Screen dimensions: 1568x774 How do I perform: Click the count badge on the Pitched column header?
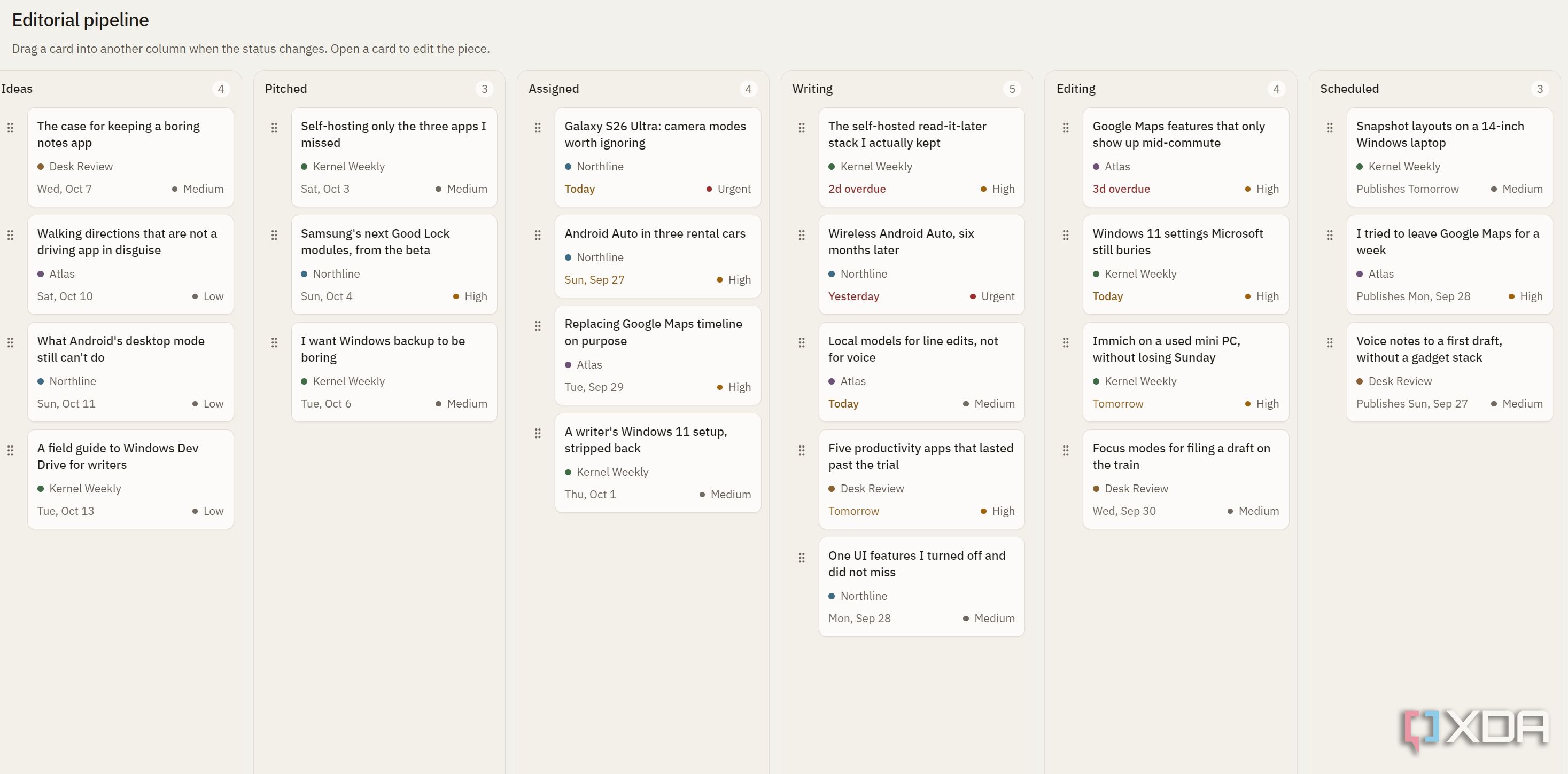click(484, 89)
